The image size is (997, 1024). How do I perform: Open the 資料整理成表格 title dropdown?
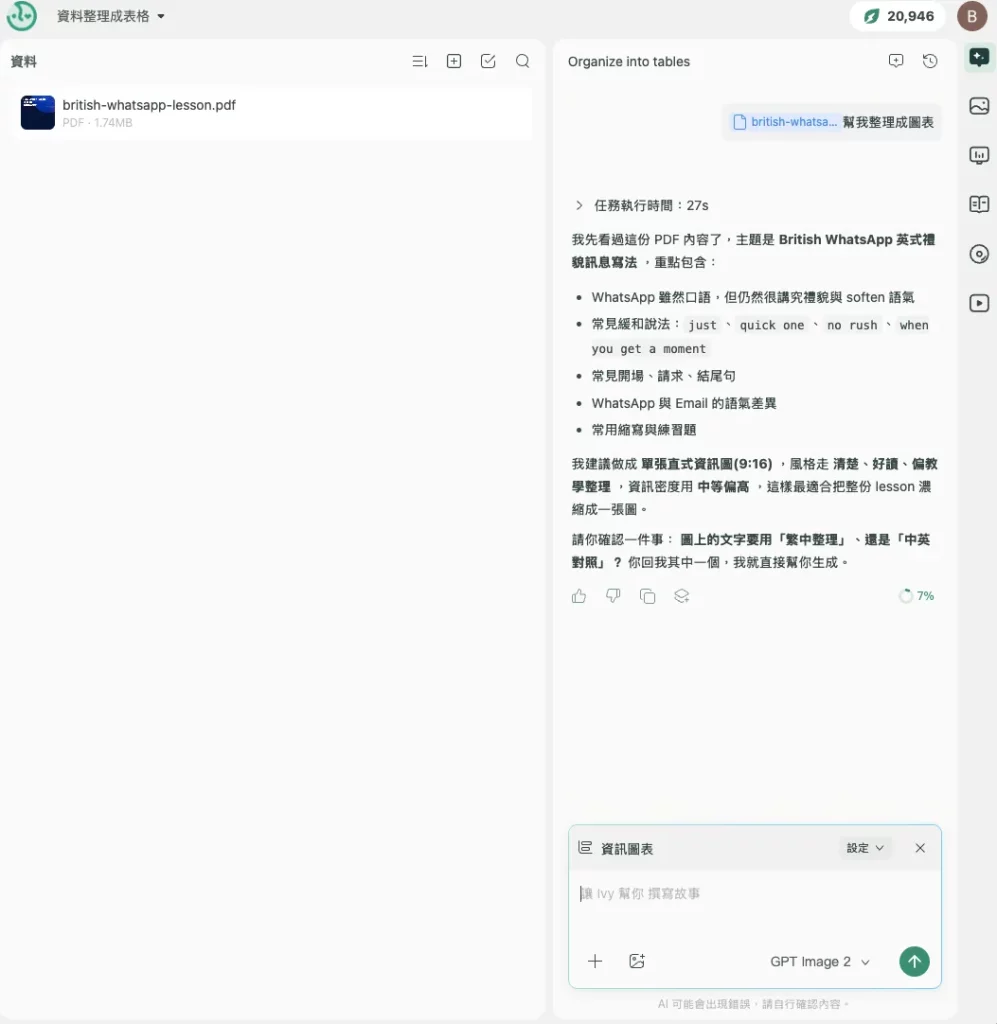pos(110,16)
